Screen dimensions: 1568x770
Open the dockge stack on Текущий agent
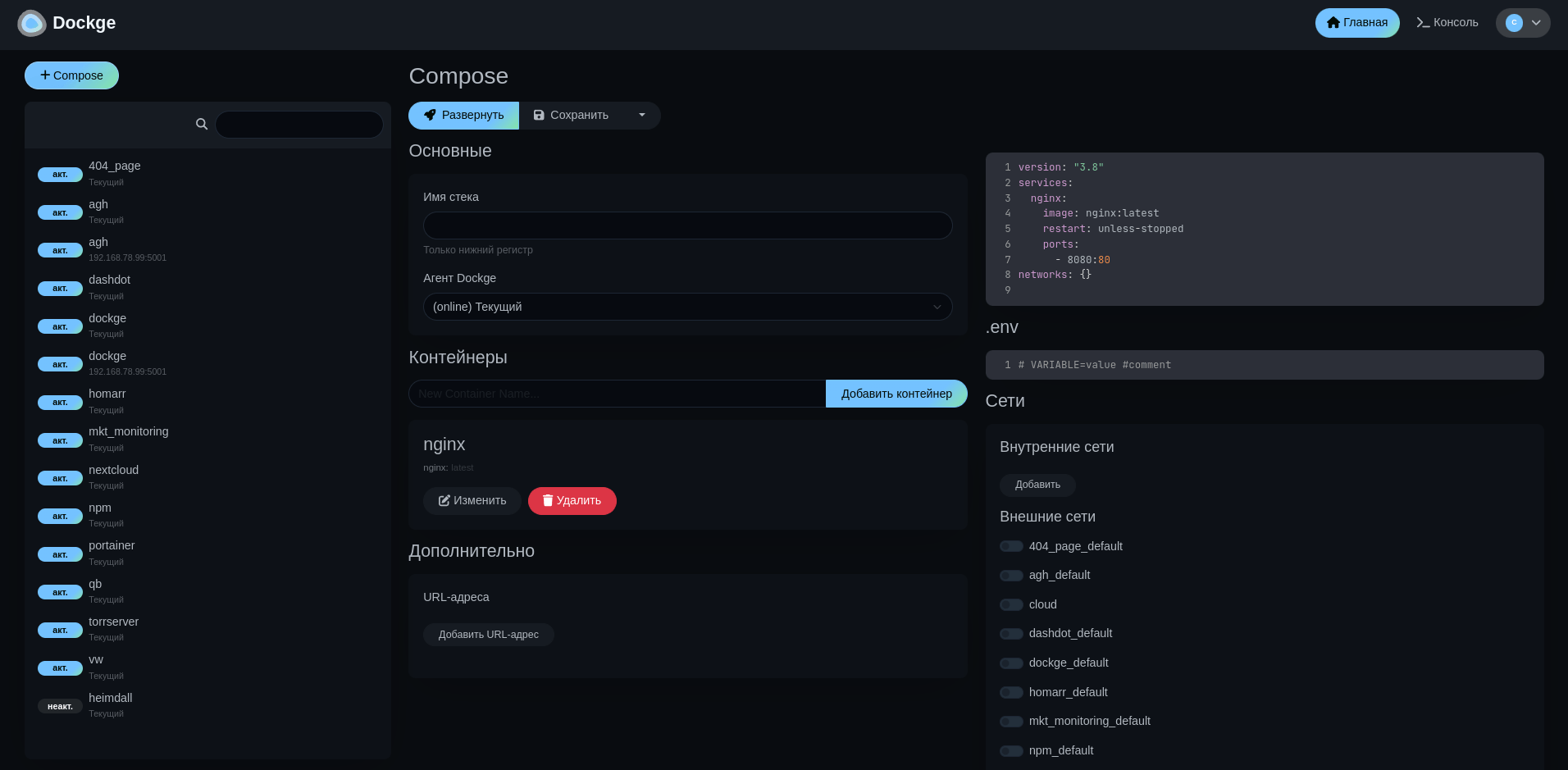click(x=207, y=326)
